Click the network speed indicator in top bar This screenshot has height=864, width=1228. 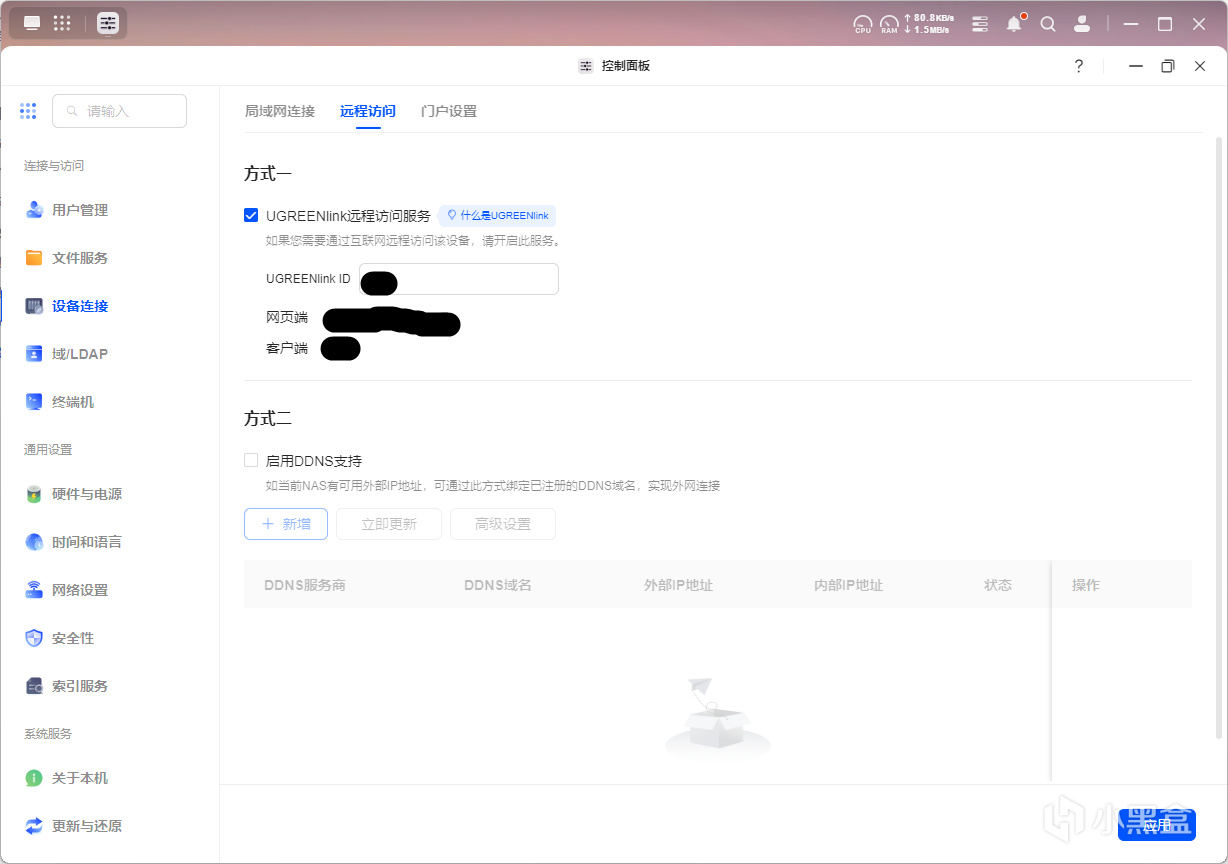[x=929, y=24]
